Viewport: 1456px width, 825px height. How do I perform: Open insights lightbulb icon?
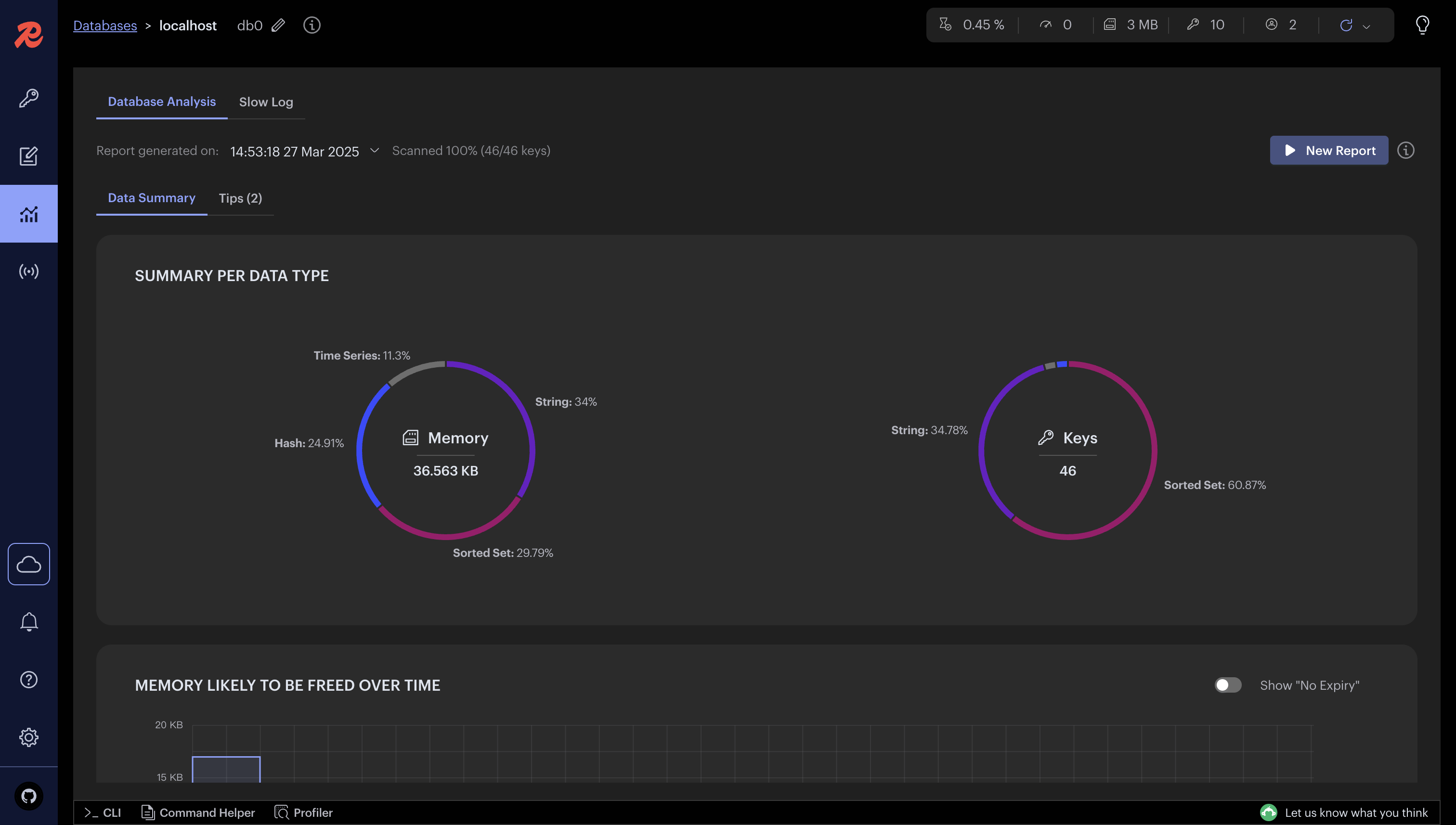(1422, 25)
